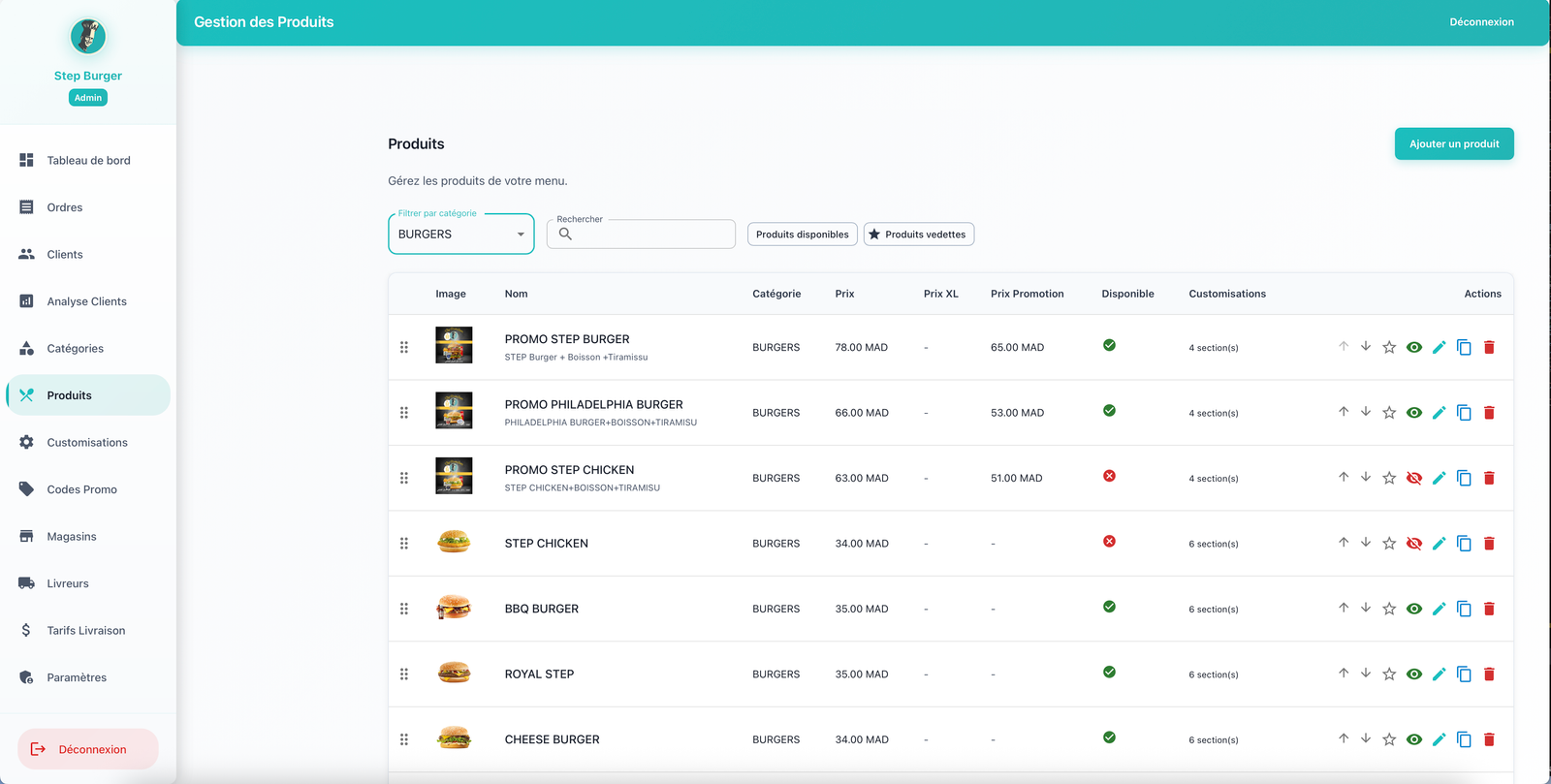1551x784 pixels.
Task: Edit the STEP CHICKEN product
Action: (1439, 544)
